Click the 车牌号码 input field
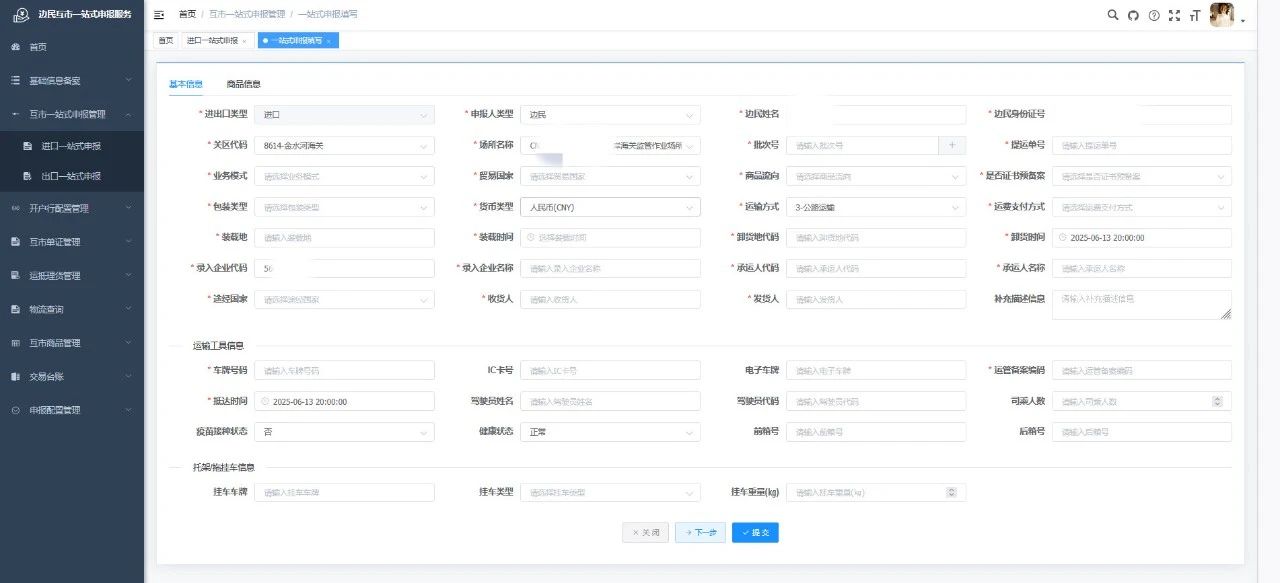 344,370
